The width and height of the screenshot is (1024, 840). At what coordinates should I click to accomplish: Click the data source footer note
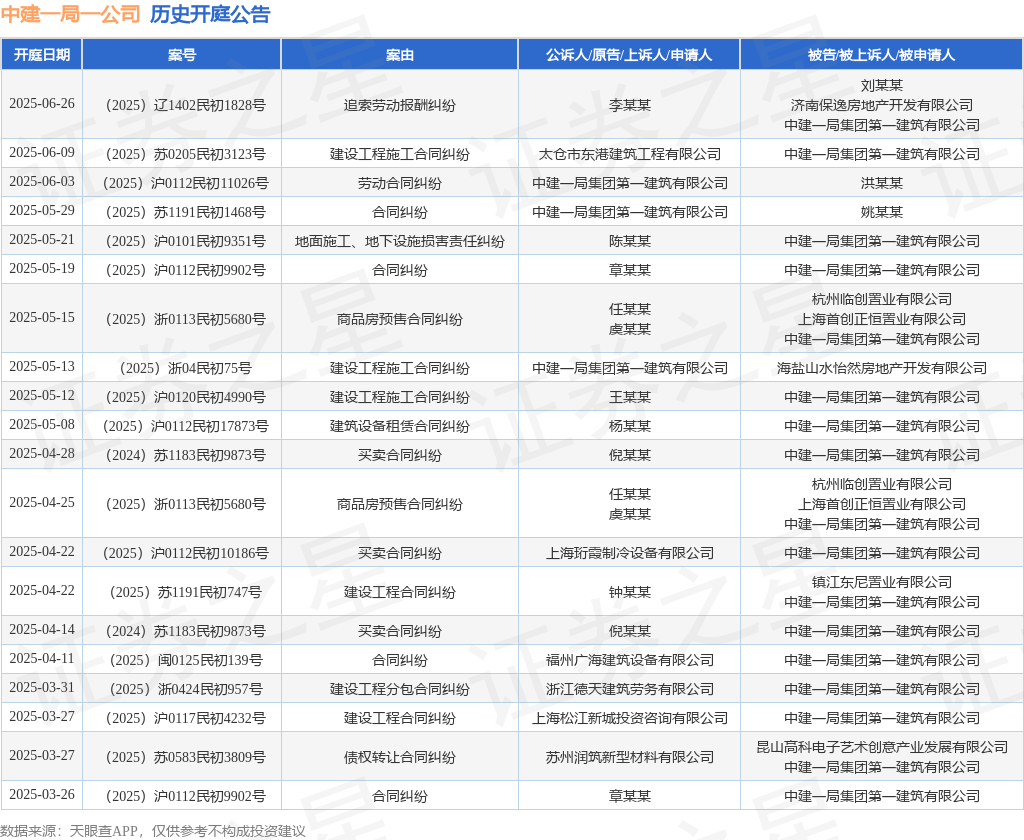click(153, 831)
